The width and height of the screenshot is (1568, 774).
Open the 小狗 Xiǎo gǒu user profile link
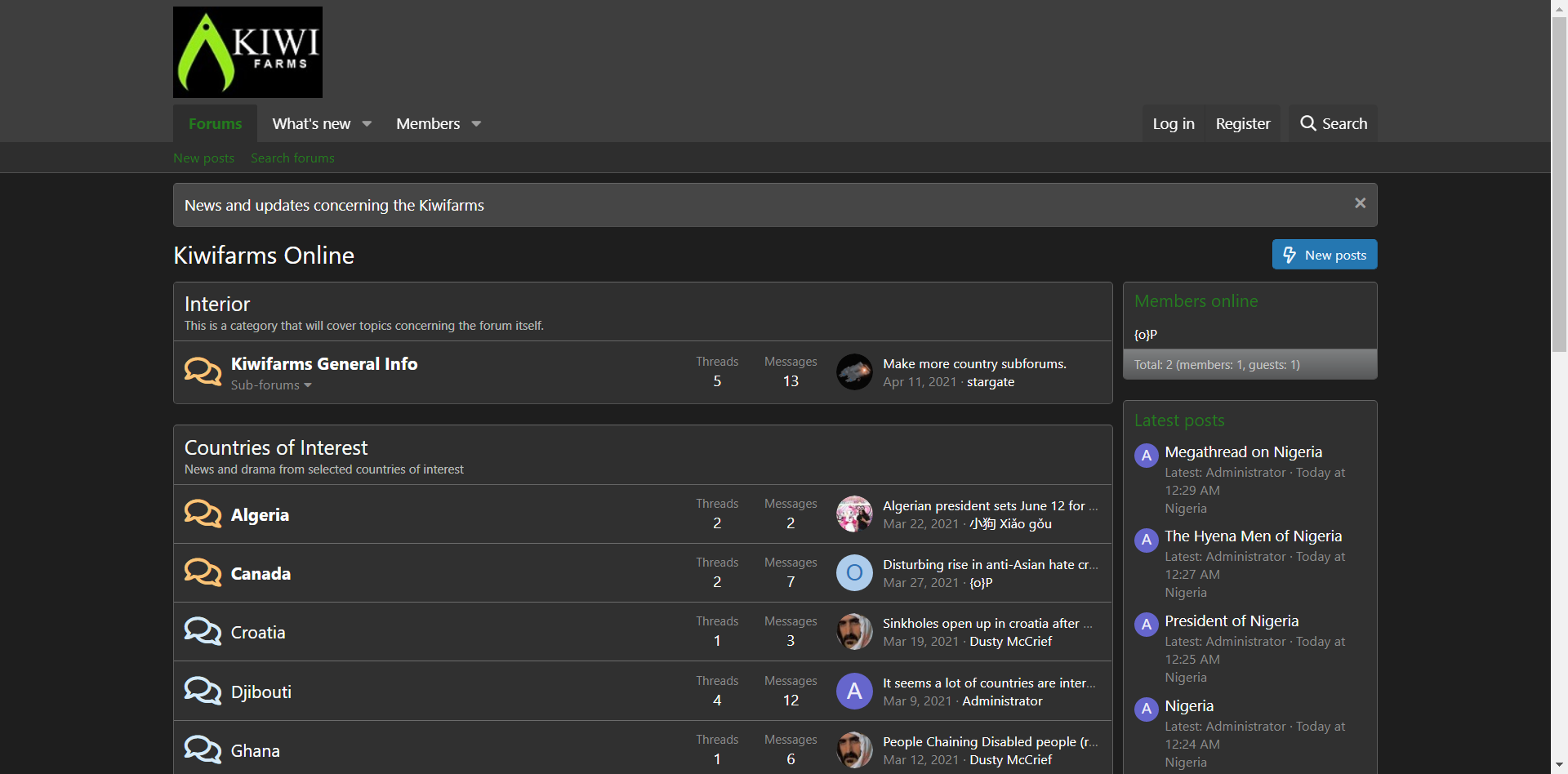click(x=1010, y=524)
